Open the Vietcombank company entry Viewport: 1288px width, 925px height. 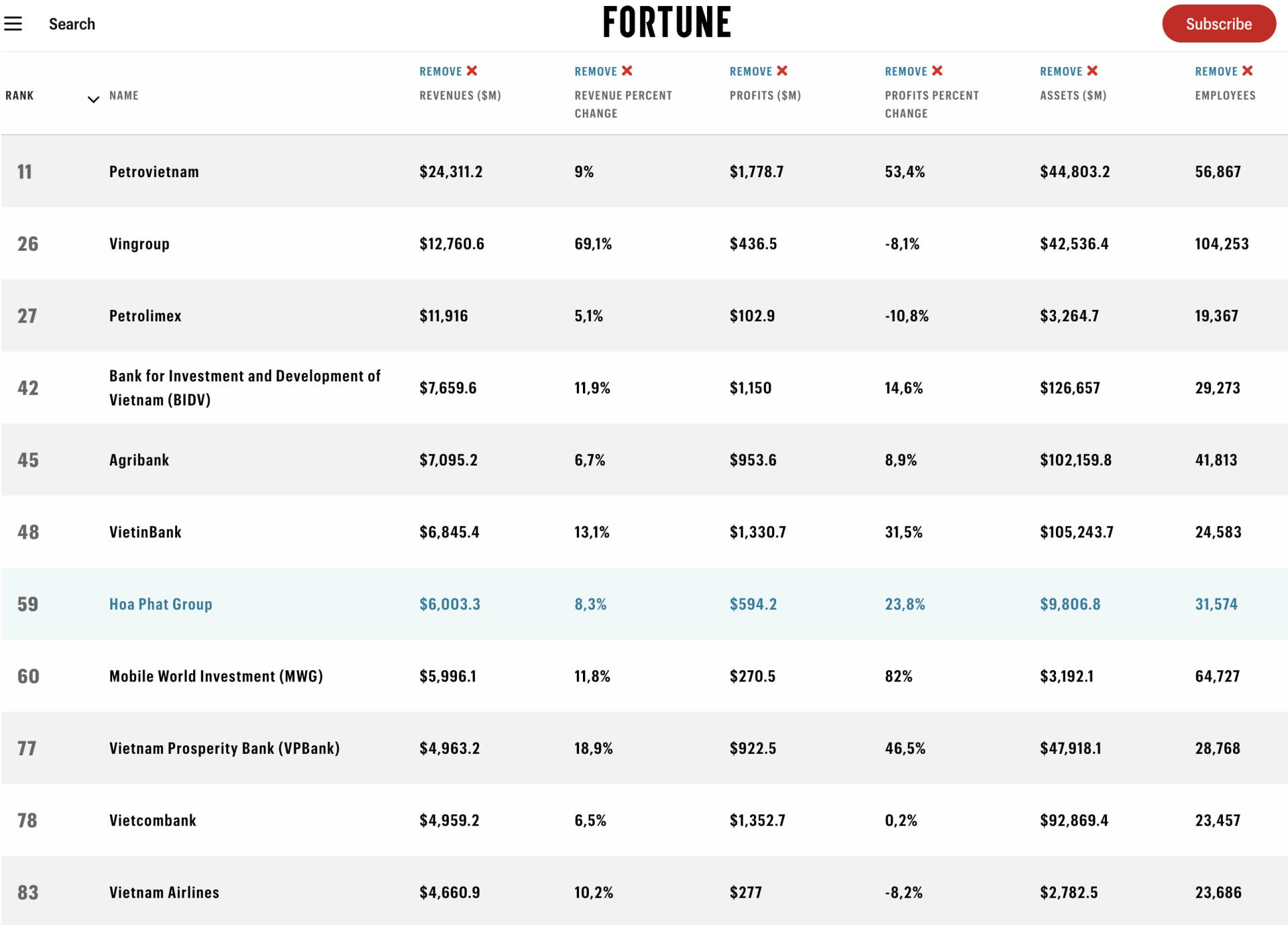click(153, 820)
